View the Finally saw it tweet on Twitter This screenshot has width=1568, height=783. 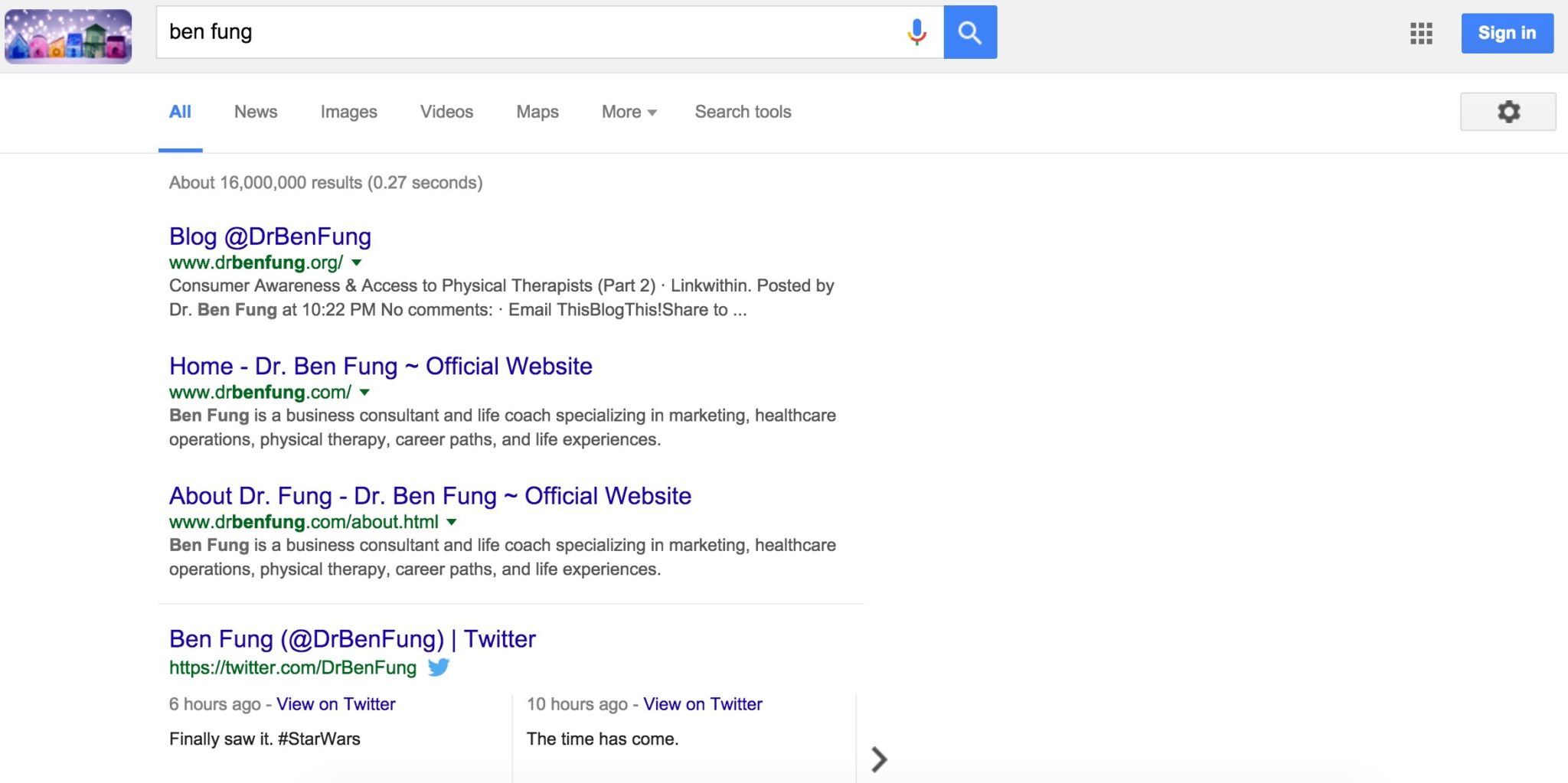click(x=336, y=704)
